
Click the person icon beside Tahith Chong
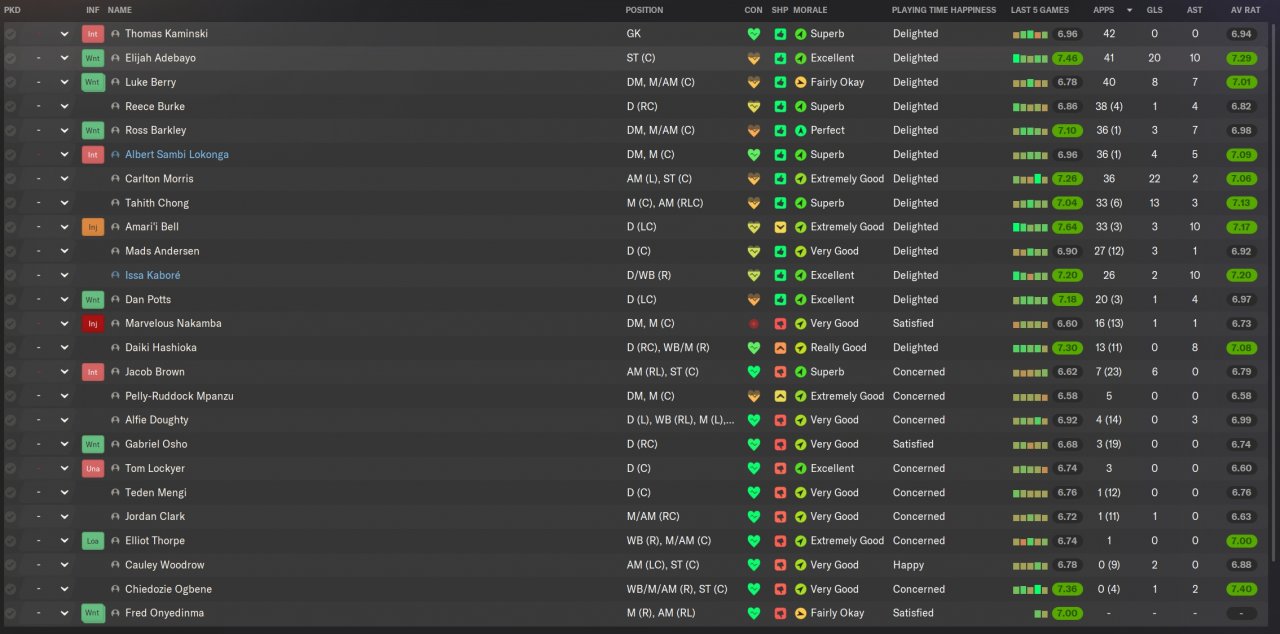tap(116, 203)
